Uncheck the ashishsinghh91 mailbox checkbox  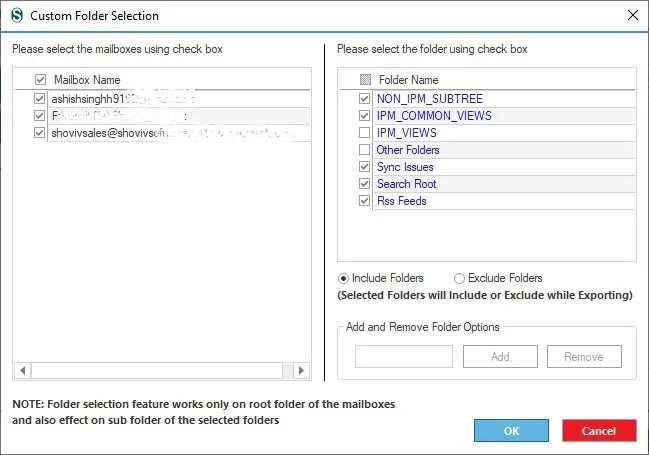[x=39, y=99]
